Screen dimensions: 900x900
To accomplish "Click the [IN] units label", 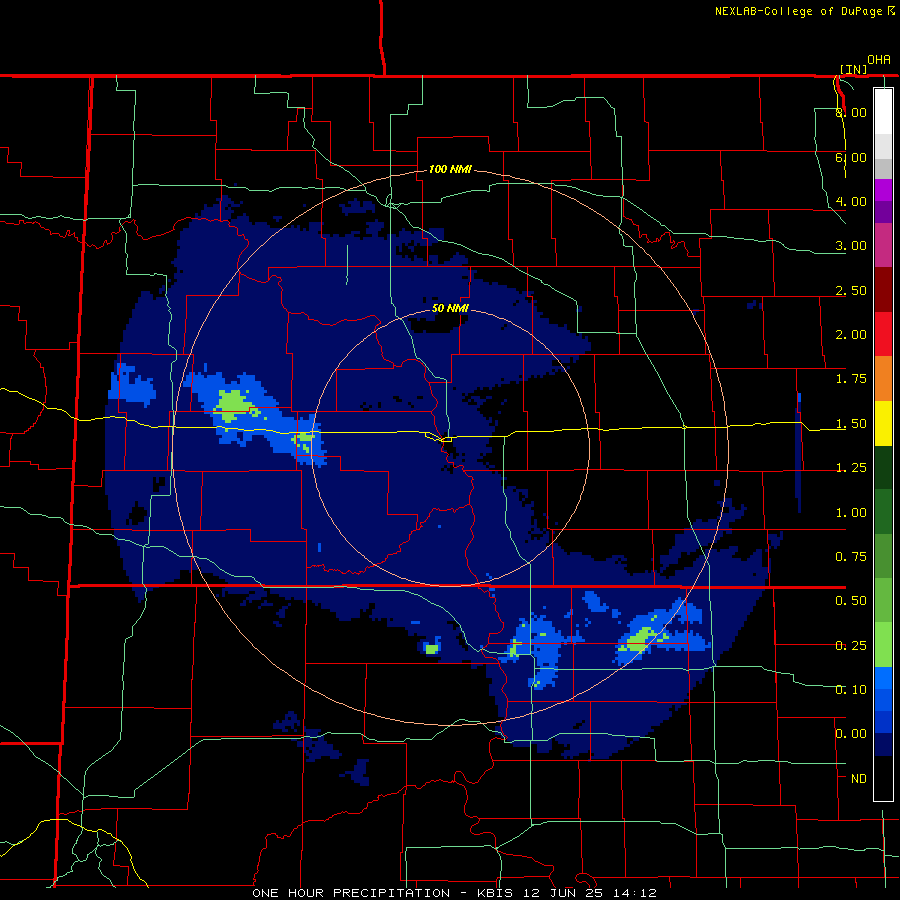I will coord(854,69).
